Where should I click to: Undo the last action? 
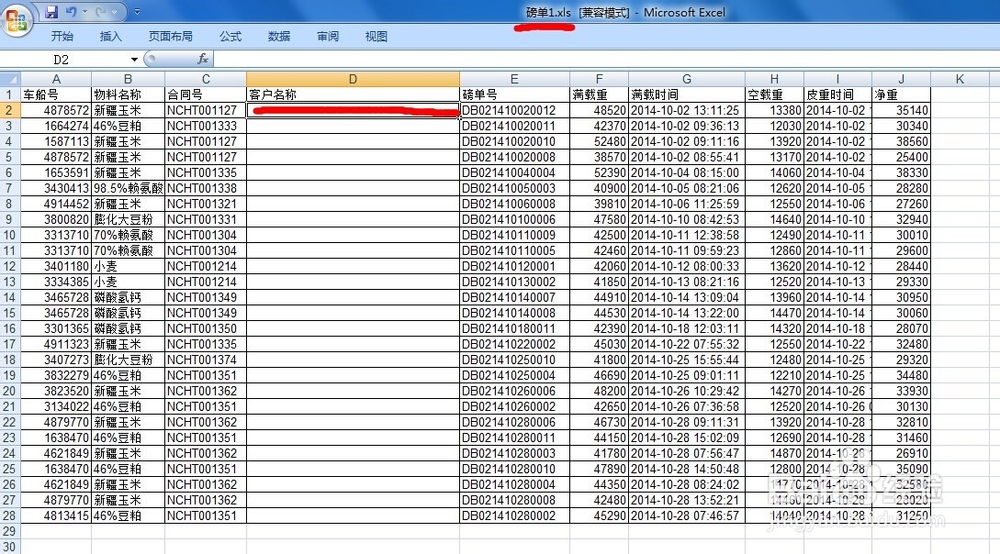click(71, 11)
